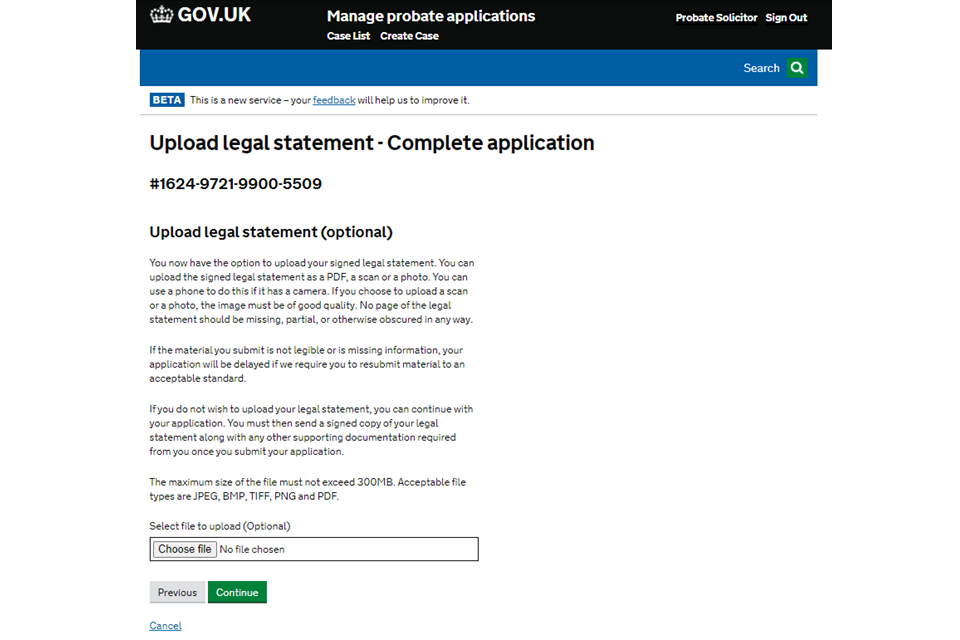The image size is (960, 640).
Task: Open the Create Case menu item
Action: pos(409,36)
